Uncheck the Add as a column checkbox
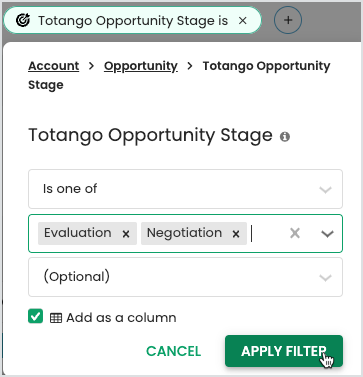 coord(35,316)
